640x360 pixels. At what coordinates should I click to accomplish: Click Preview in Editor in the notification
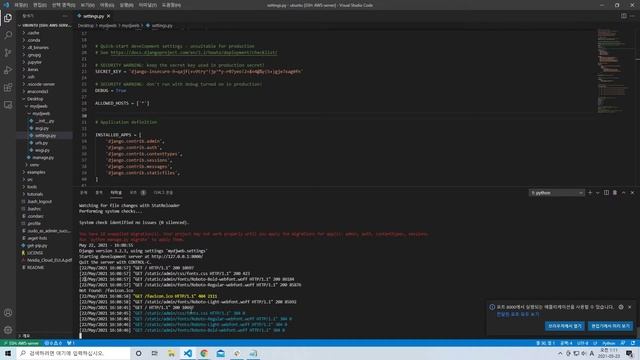click(x=610, y=326)
